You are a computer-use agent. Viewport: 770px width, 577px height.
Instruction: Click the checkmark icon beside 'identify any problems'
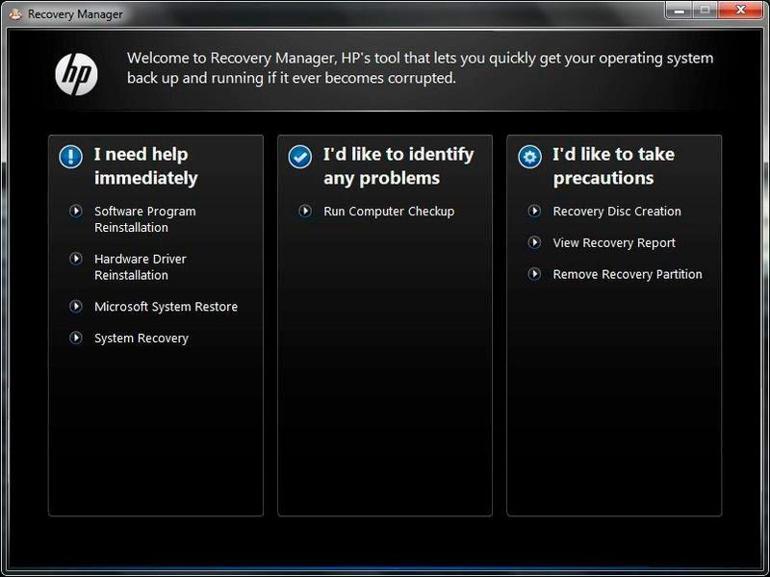click(299, 157)
